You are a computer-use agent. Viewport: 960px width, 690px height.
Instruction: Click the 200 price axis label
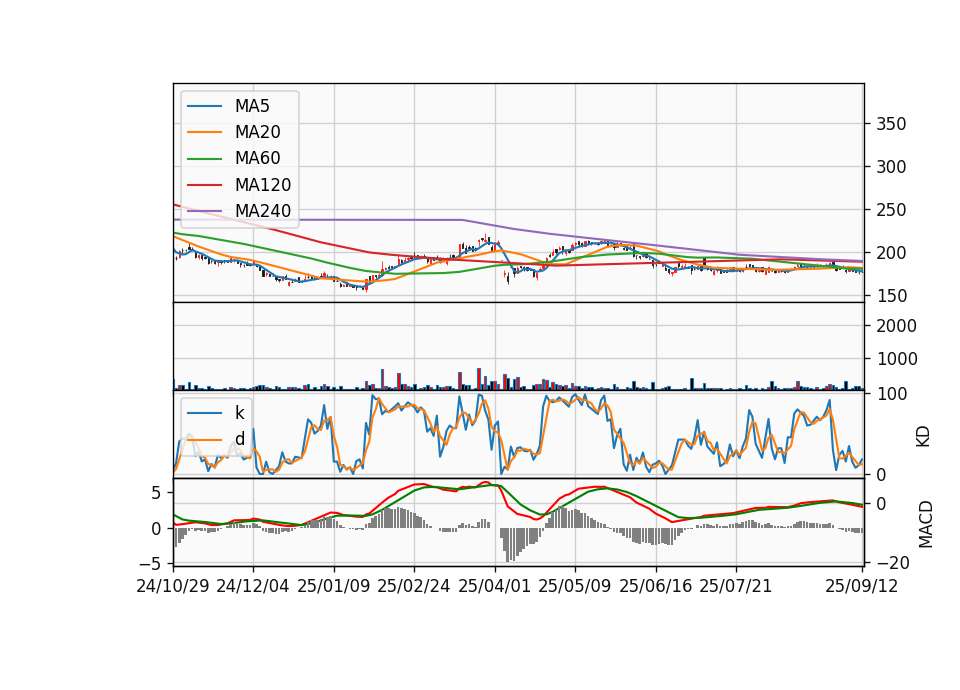(891, 253)
